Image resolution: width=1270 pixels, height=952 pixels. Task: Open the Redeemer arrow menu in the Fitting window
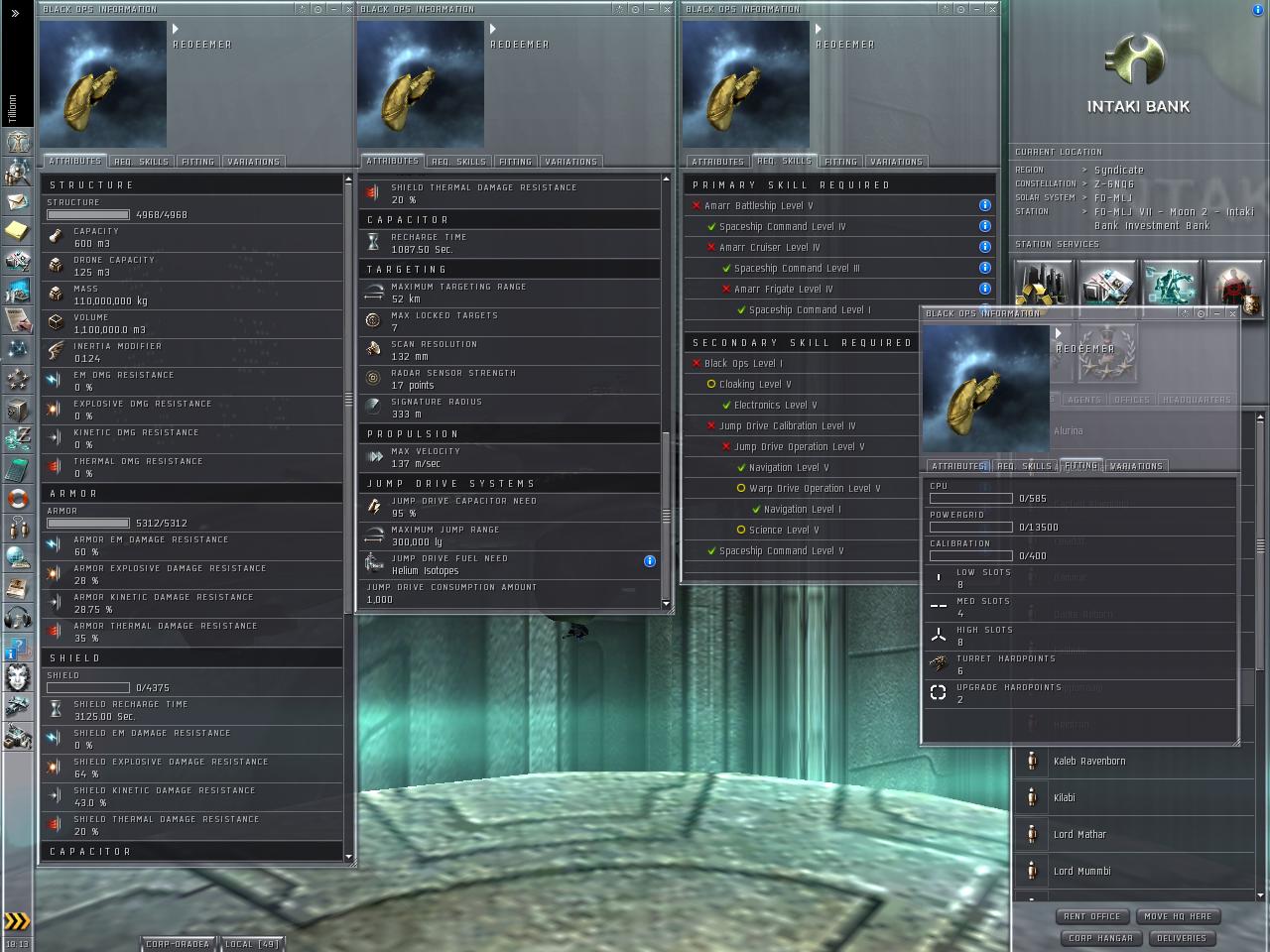[x=1059, y=333]
